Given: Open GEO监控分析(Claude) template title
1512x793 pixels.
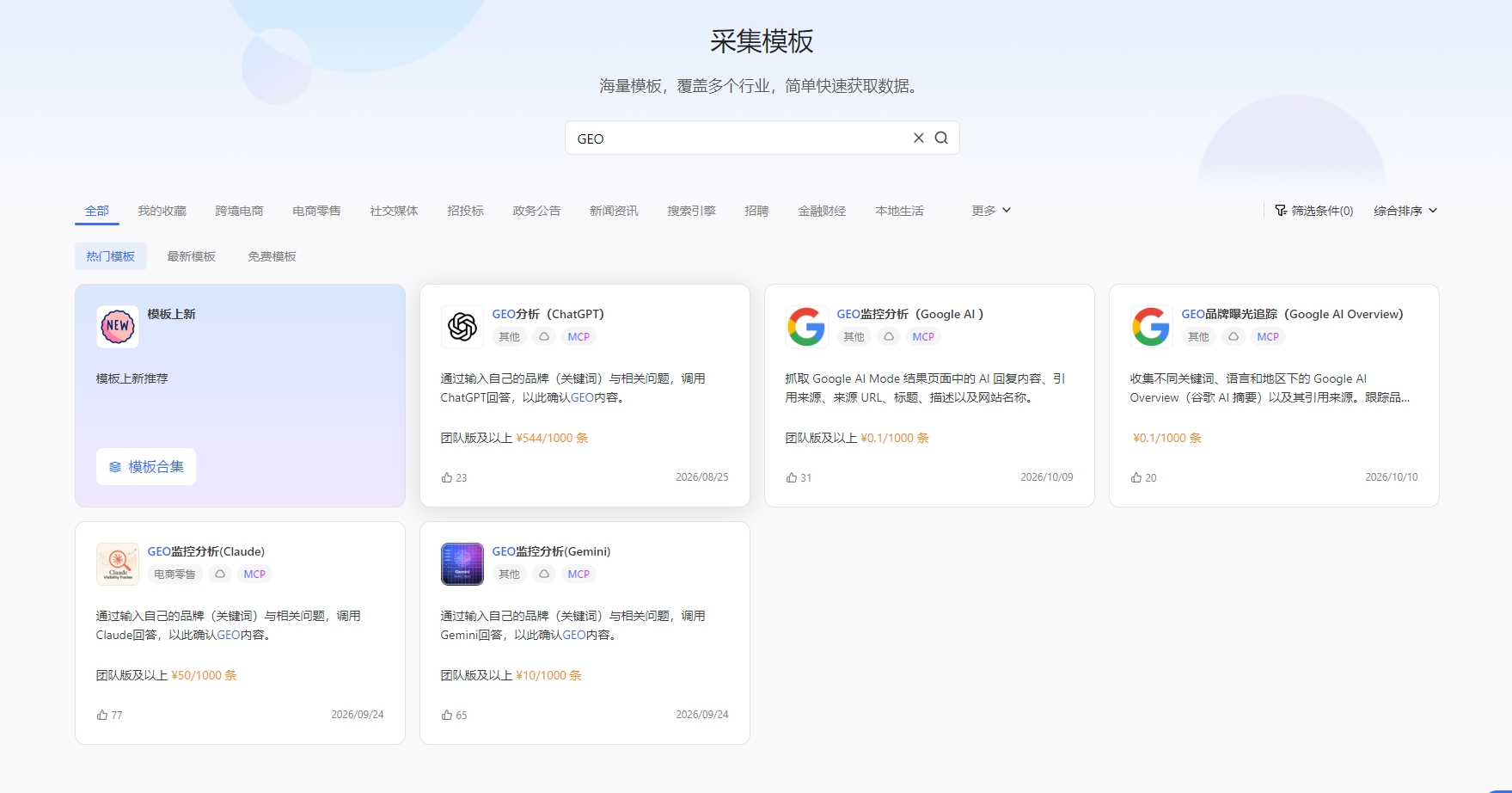Looking at the screenshot, I should click(x=206, y=551).
